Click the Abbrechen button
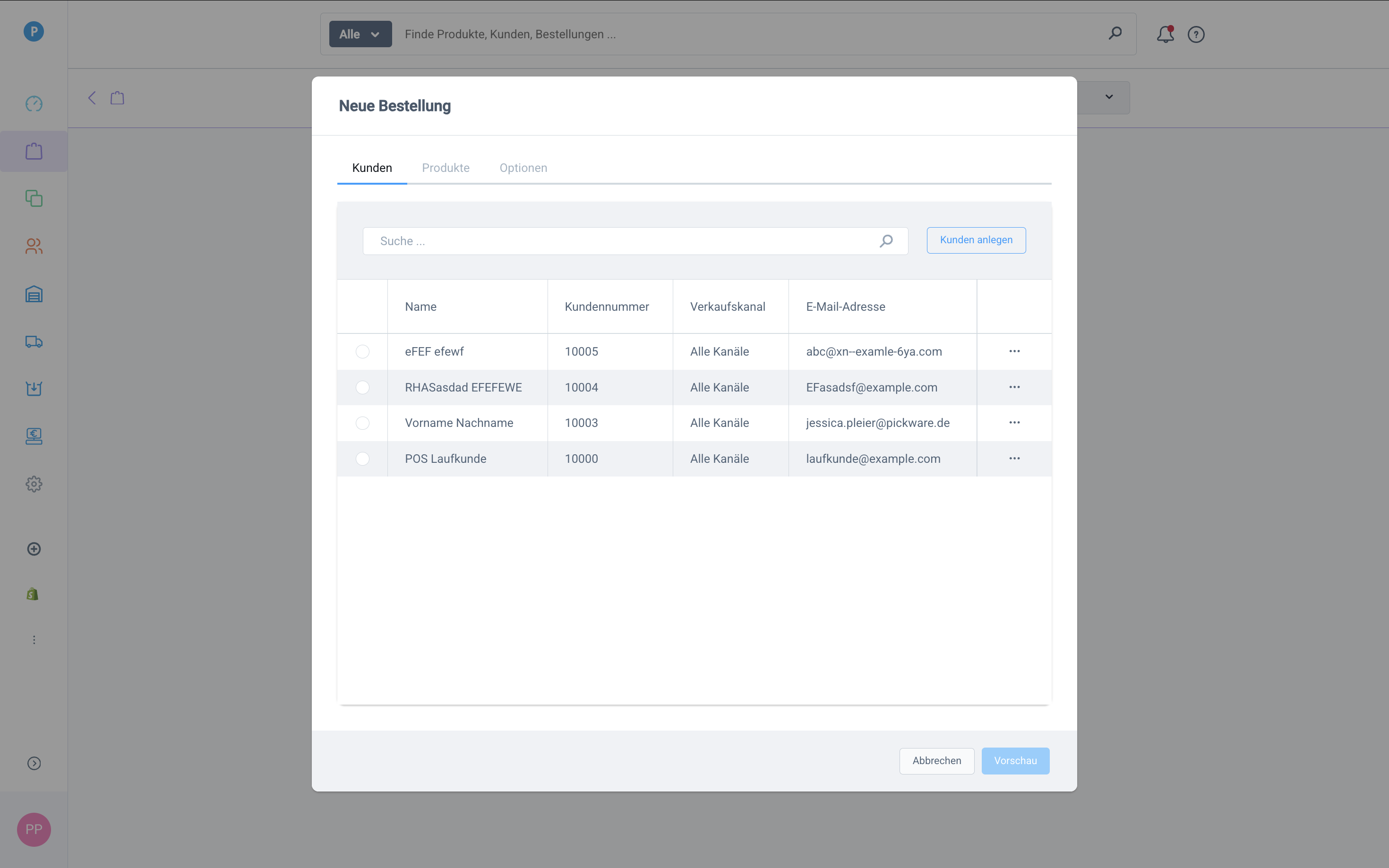 pos(936,761)
